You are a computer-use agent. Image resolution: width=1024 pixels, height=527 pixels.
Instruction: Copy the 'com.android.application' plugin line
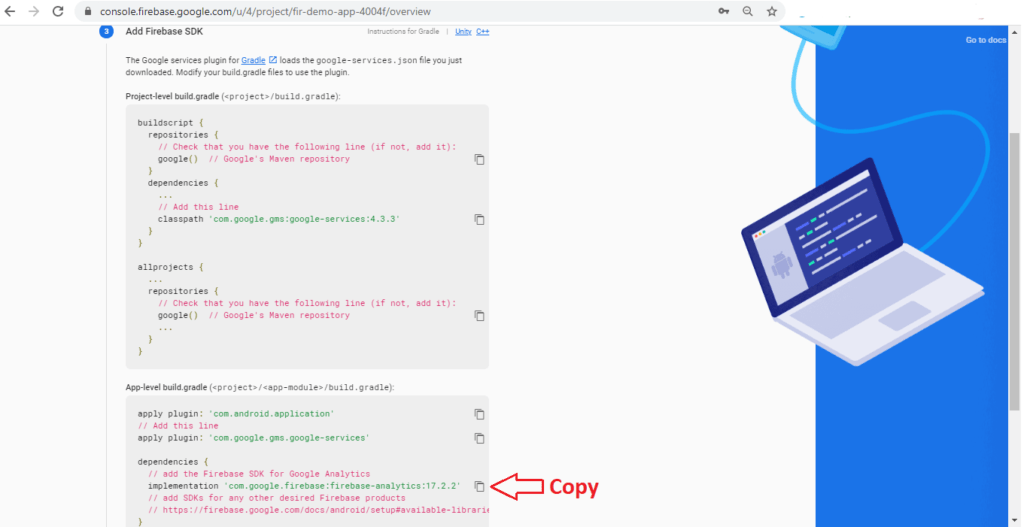[479, 414]
